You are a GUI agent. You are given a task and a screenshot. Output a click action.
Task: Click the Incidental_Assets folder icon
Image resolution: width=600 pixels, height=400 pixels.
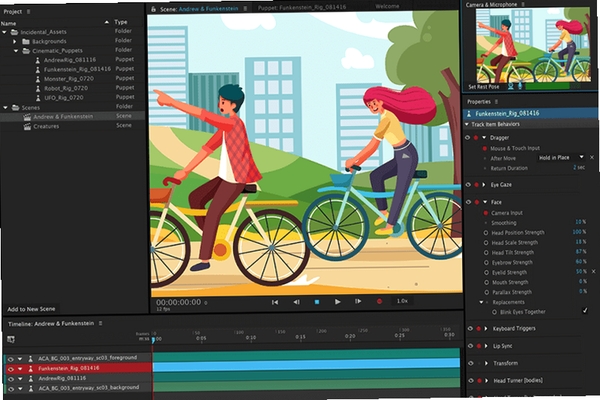[15, 32]
